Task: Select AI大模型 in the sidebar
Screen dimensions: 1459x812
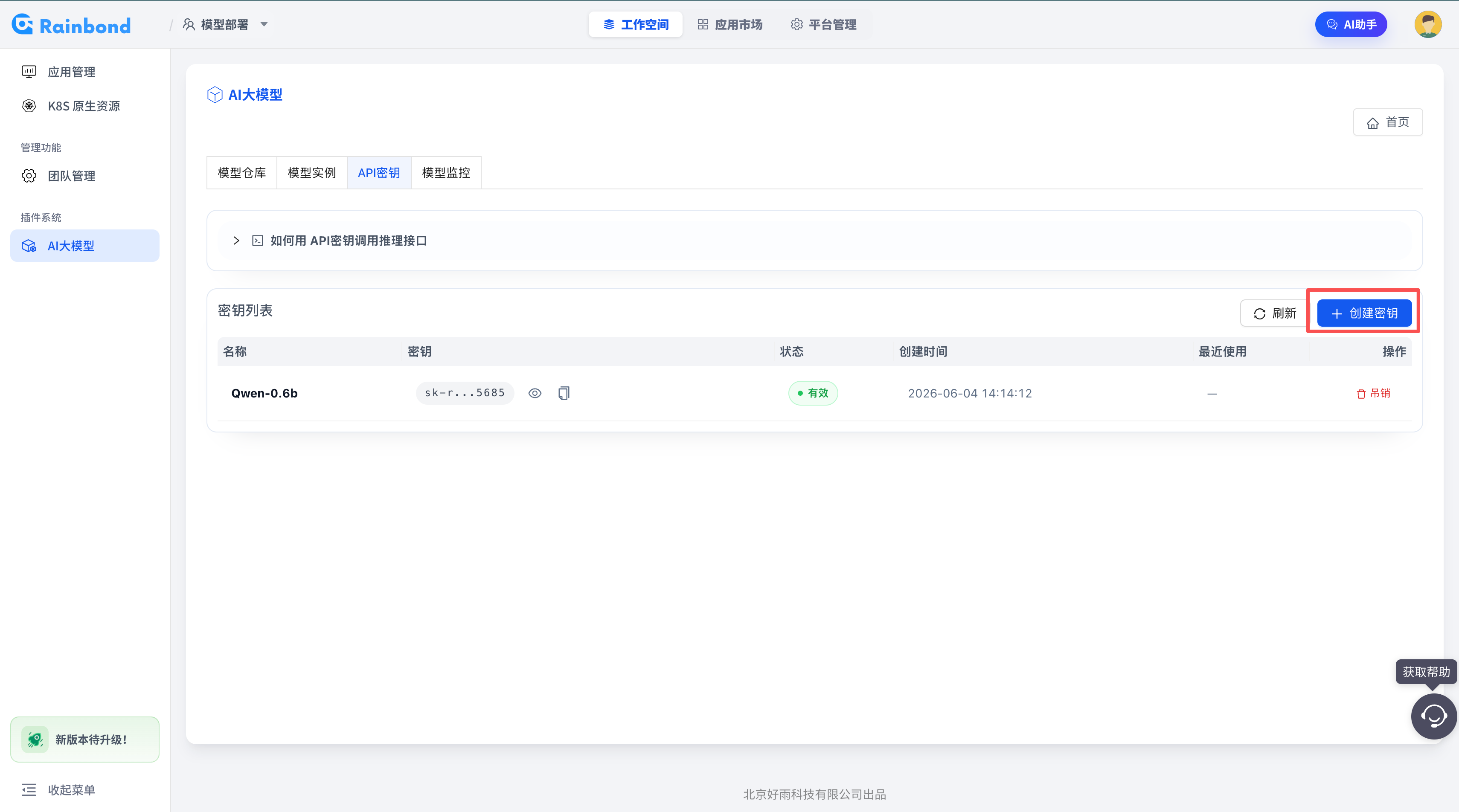Action: coord(85,246)
